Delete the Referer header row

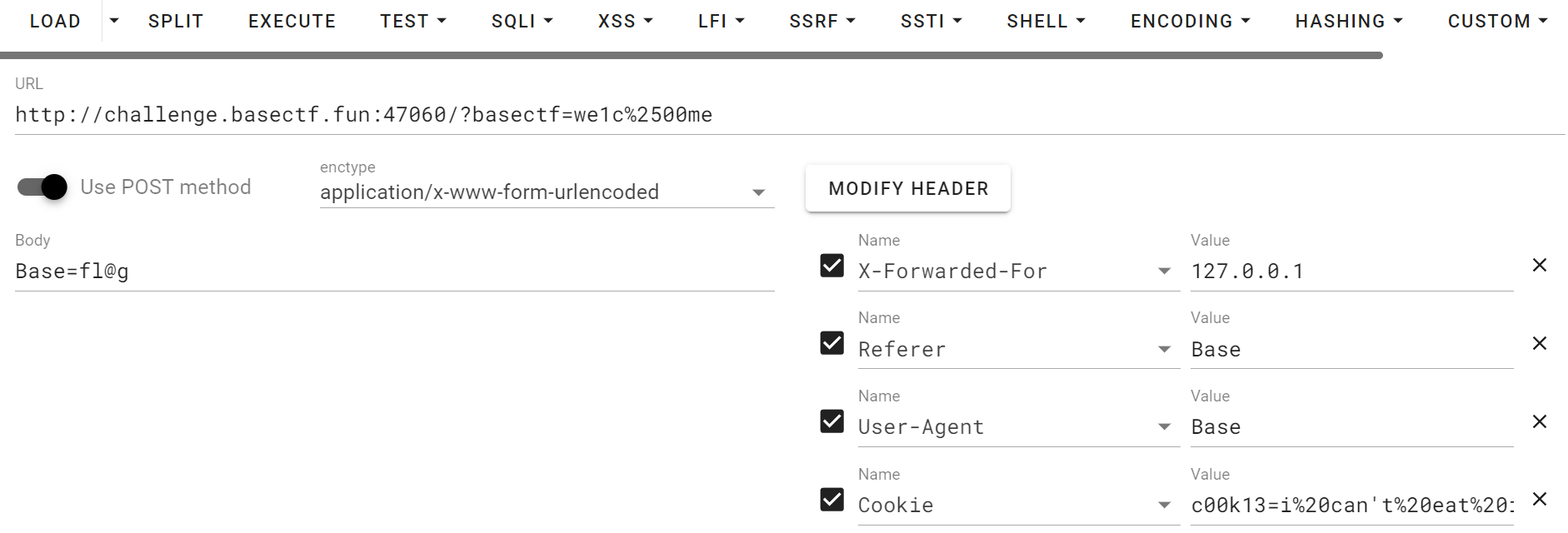(x=1539, y=343)
